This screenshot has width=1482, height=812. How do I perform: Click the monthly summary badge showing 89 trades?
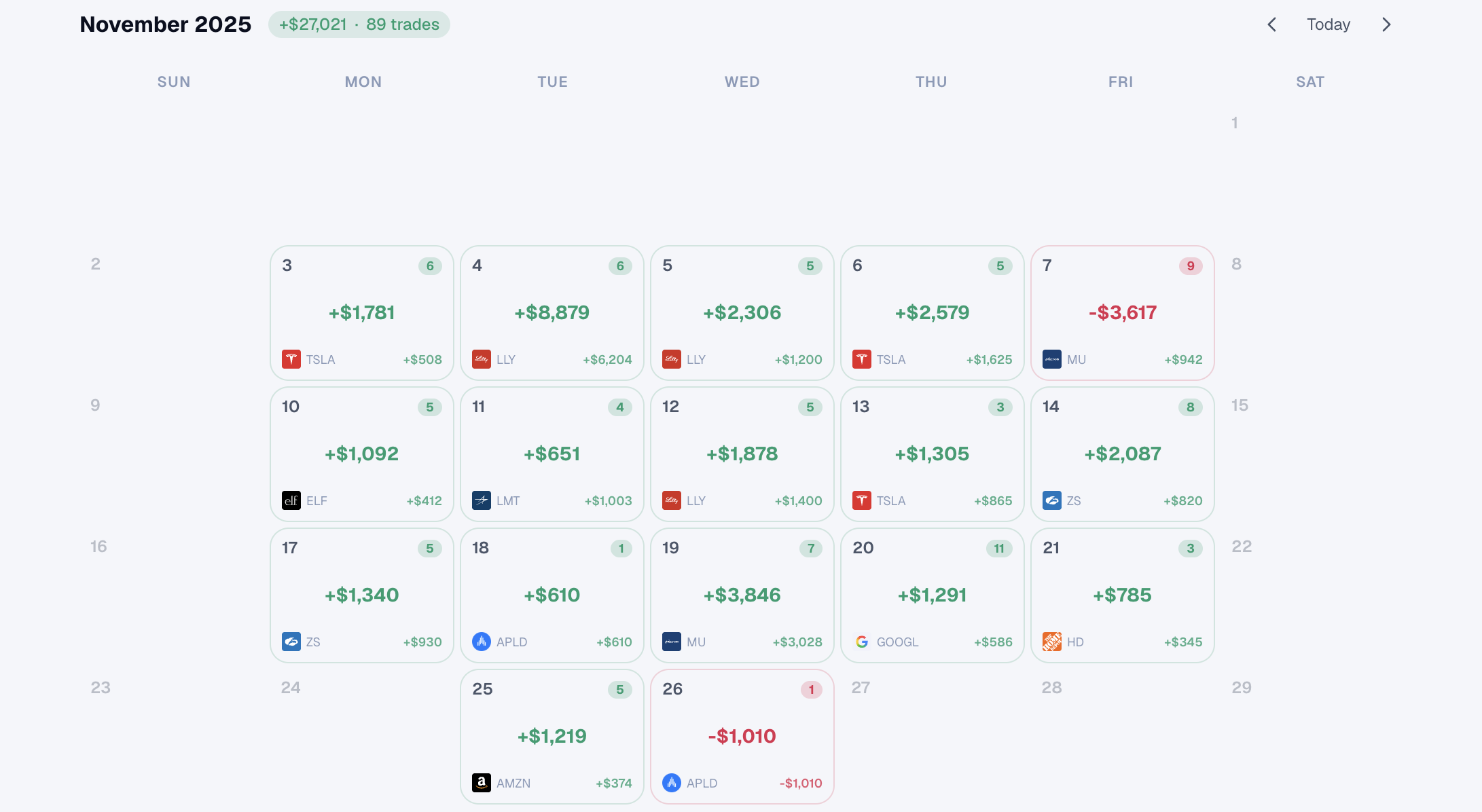[359, 24]
